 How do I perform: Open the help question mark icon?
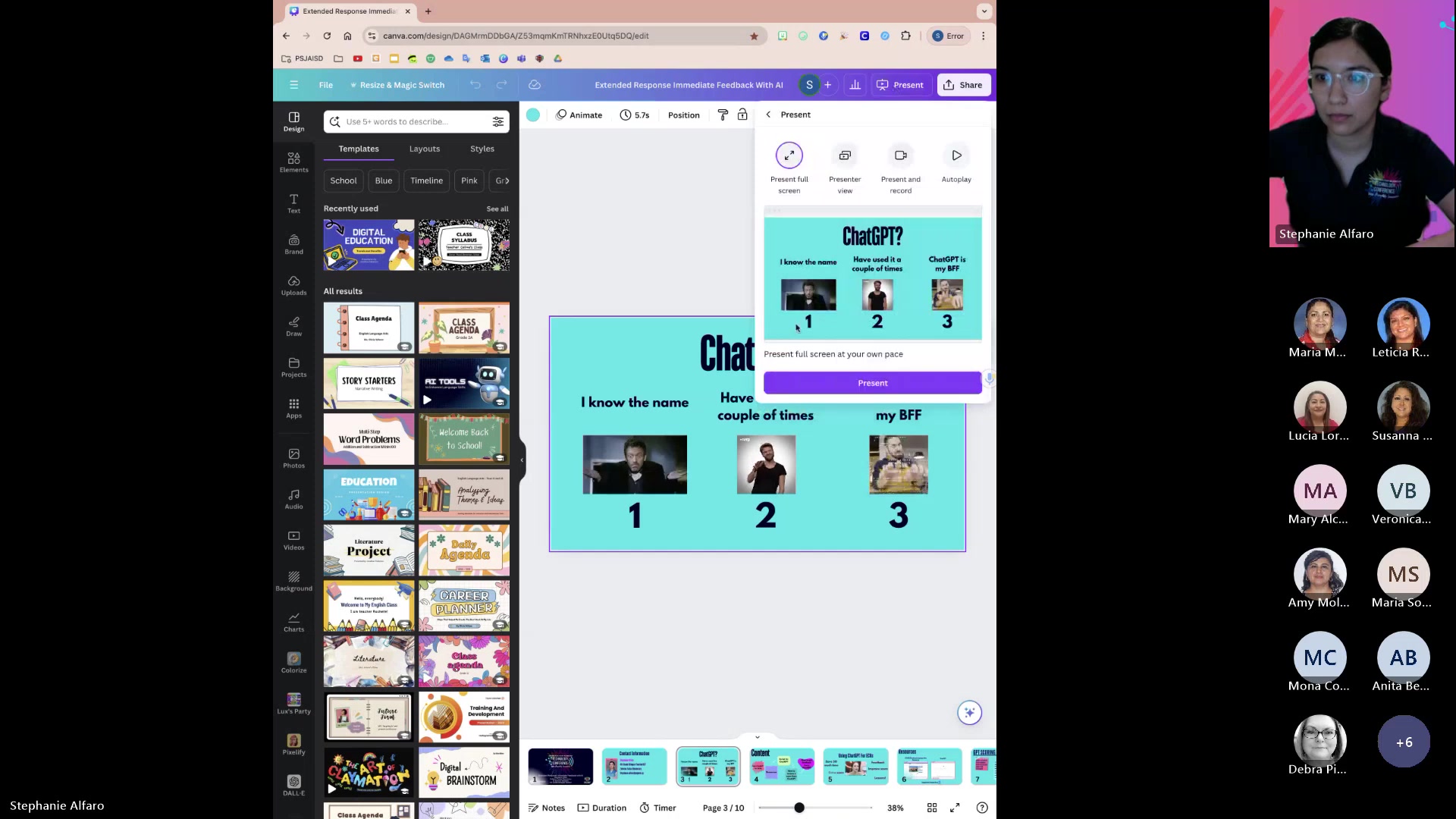[x=982, y=808]
